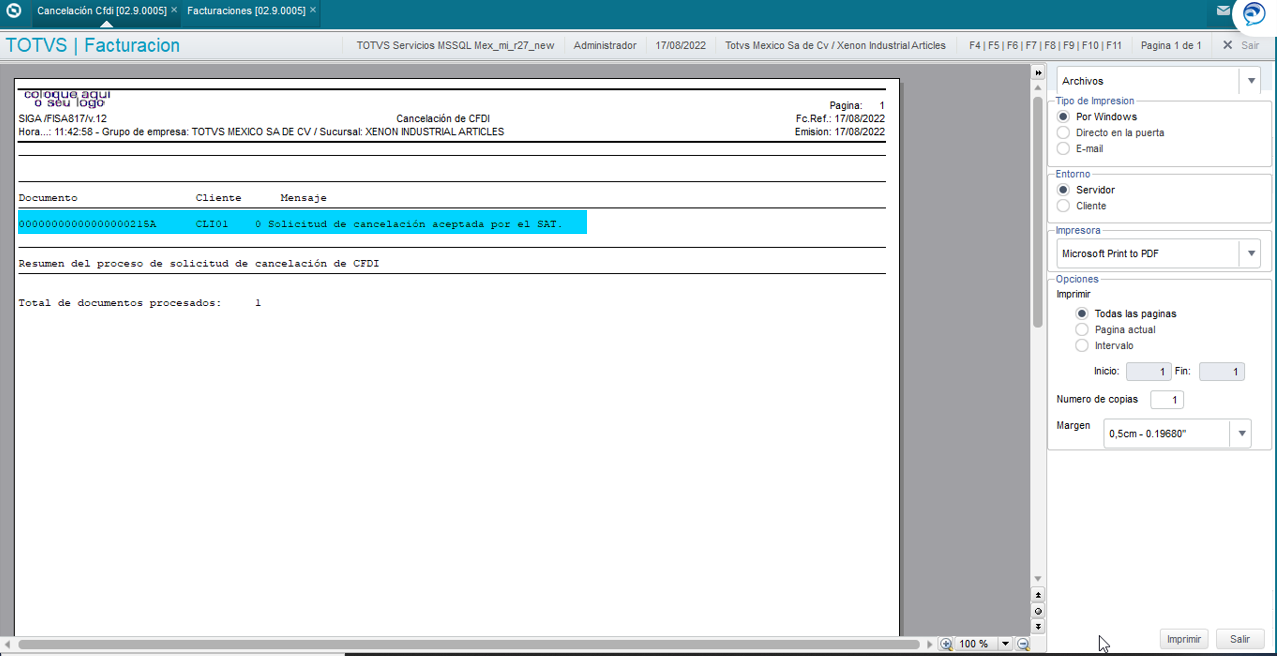The image size is (1277, 656).
Task: Switch to Facturaciones tab
Action: (246, 10)
